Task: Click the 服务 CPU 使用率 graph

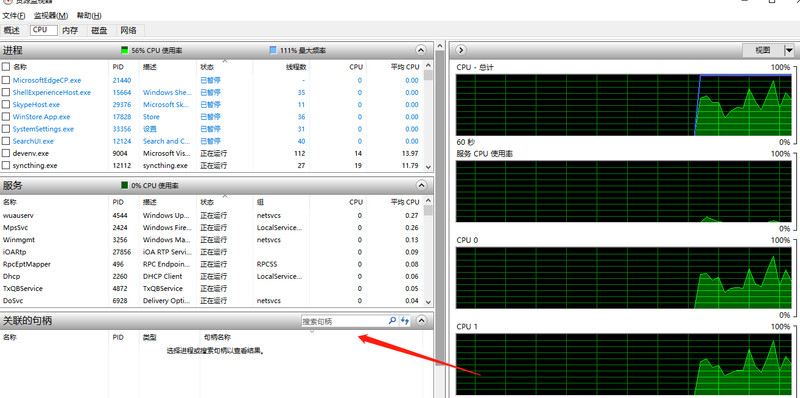Action: point(623,191)
